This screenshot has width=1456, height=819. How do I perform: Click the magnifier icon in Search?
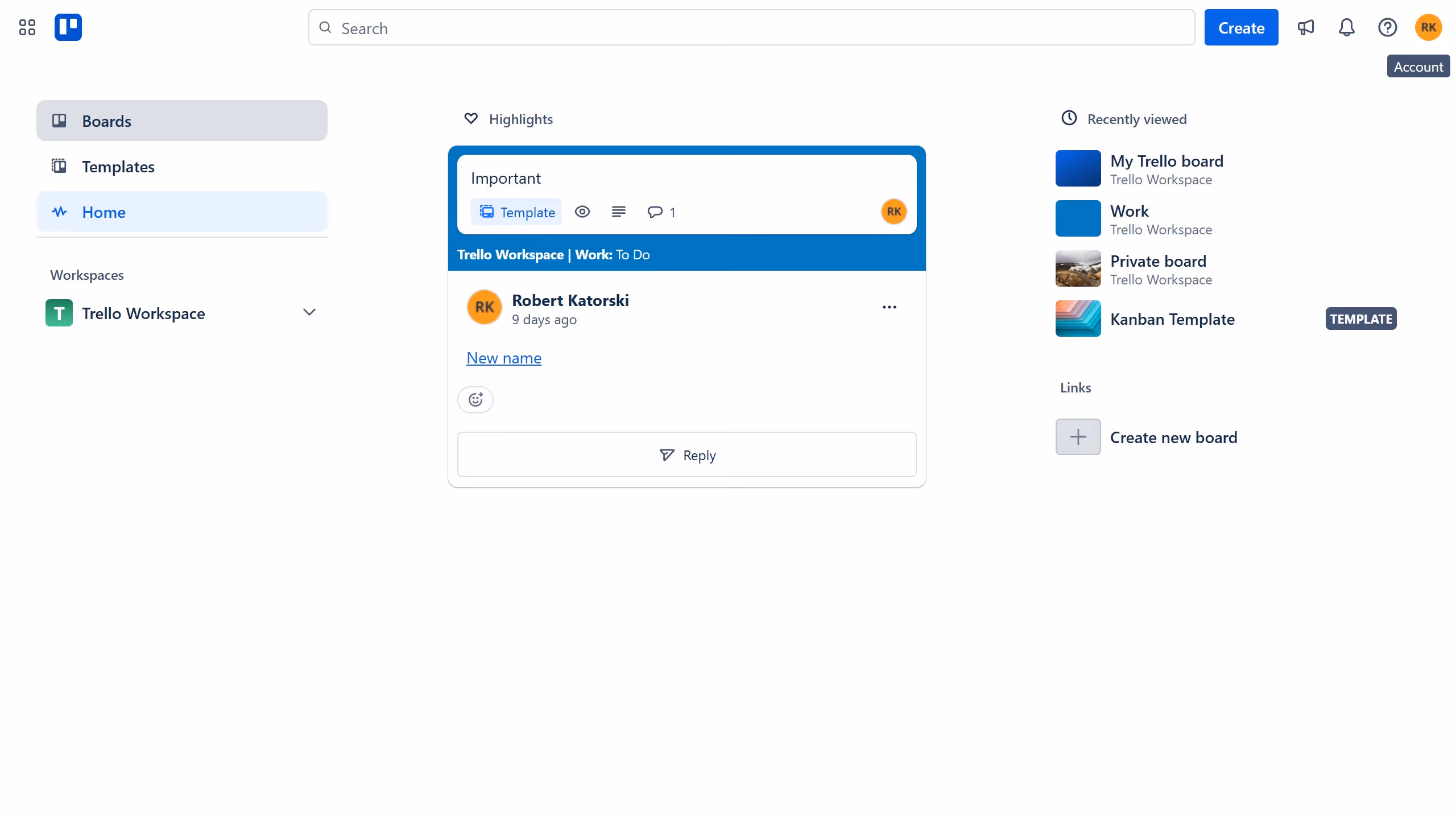coord(325,27)
